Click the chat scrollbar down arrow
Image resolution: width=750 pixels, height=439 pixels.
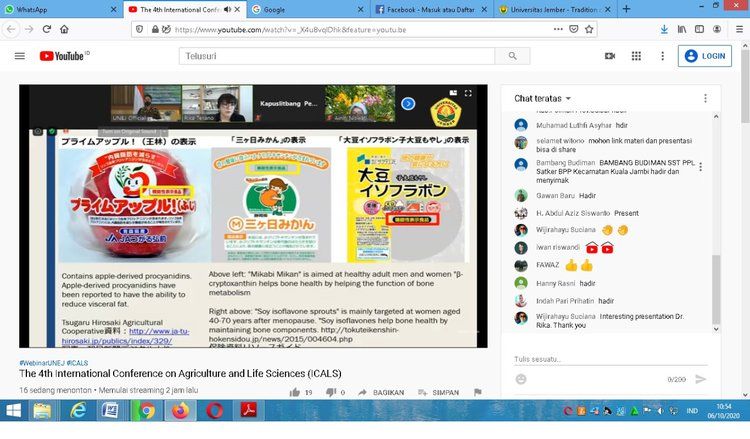tap(716, 329)
